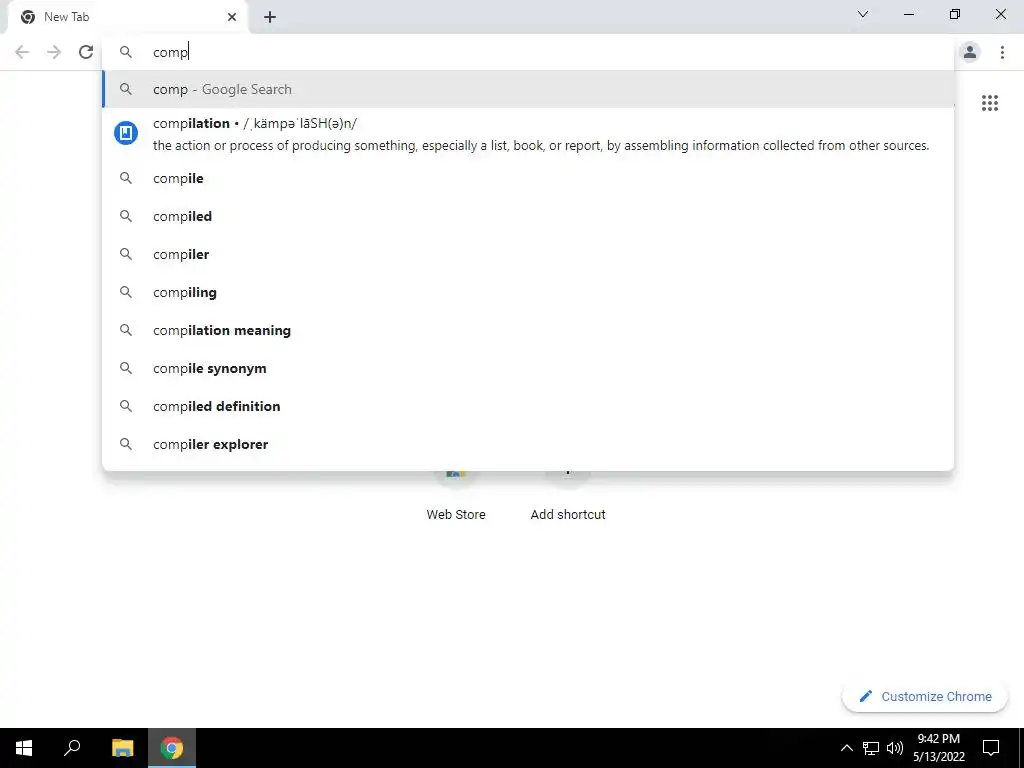Open the Google apps grid
The image size is (1024, 768).
(x=989, y=103)
